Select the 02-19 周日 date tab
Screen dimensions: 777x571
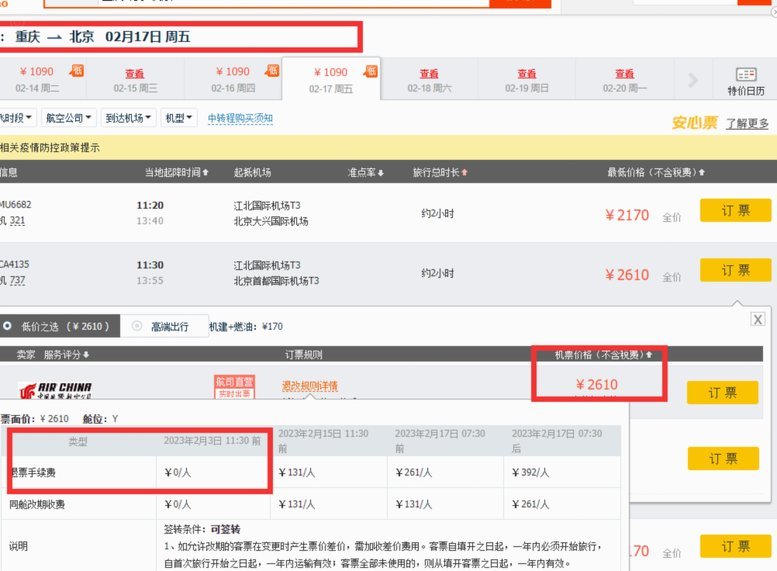[x=527, y=79]
